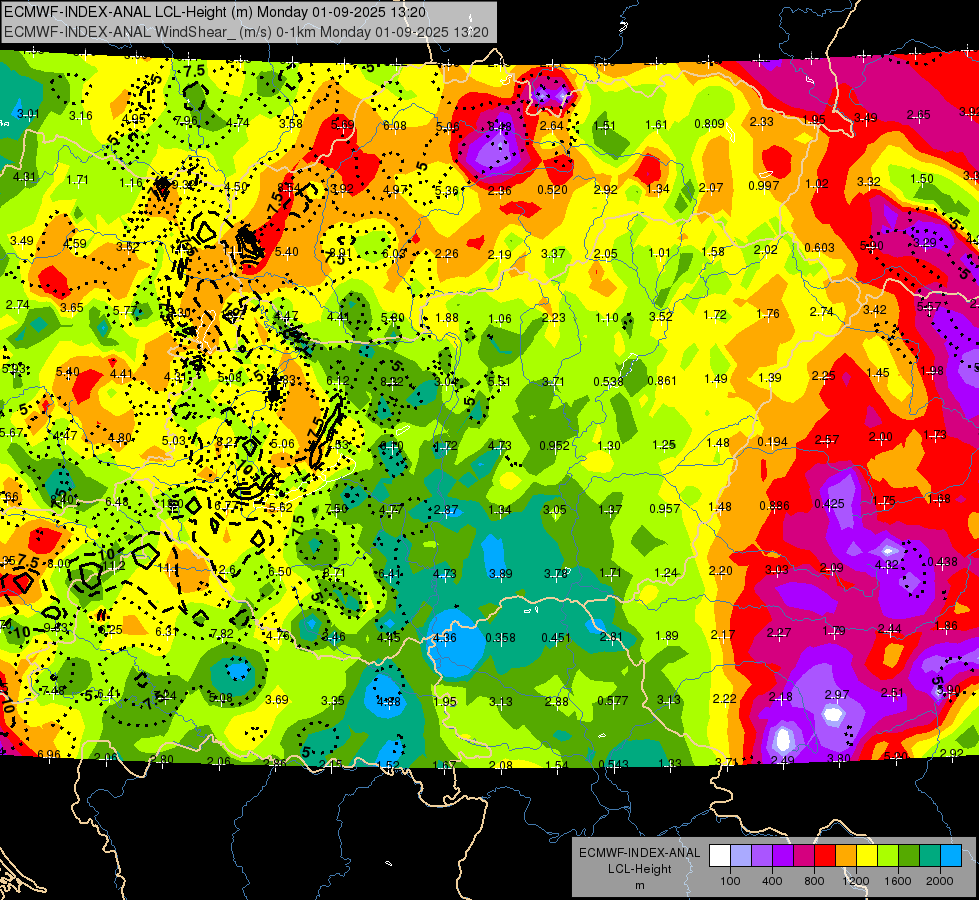Viewport: 979px width, 900px height.
Task: Click the yellow swatch in the color legend
Action: 867,856
